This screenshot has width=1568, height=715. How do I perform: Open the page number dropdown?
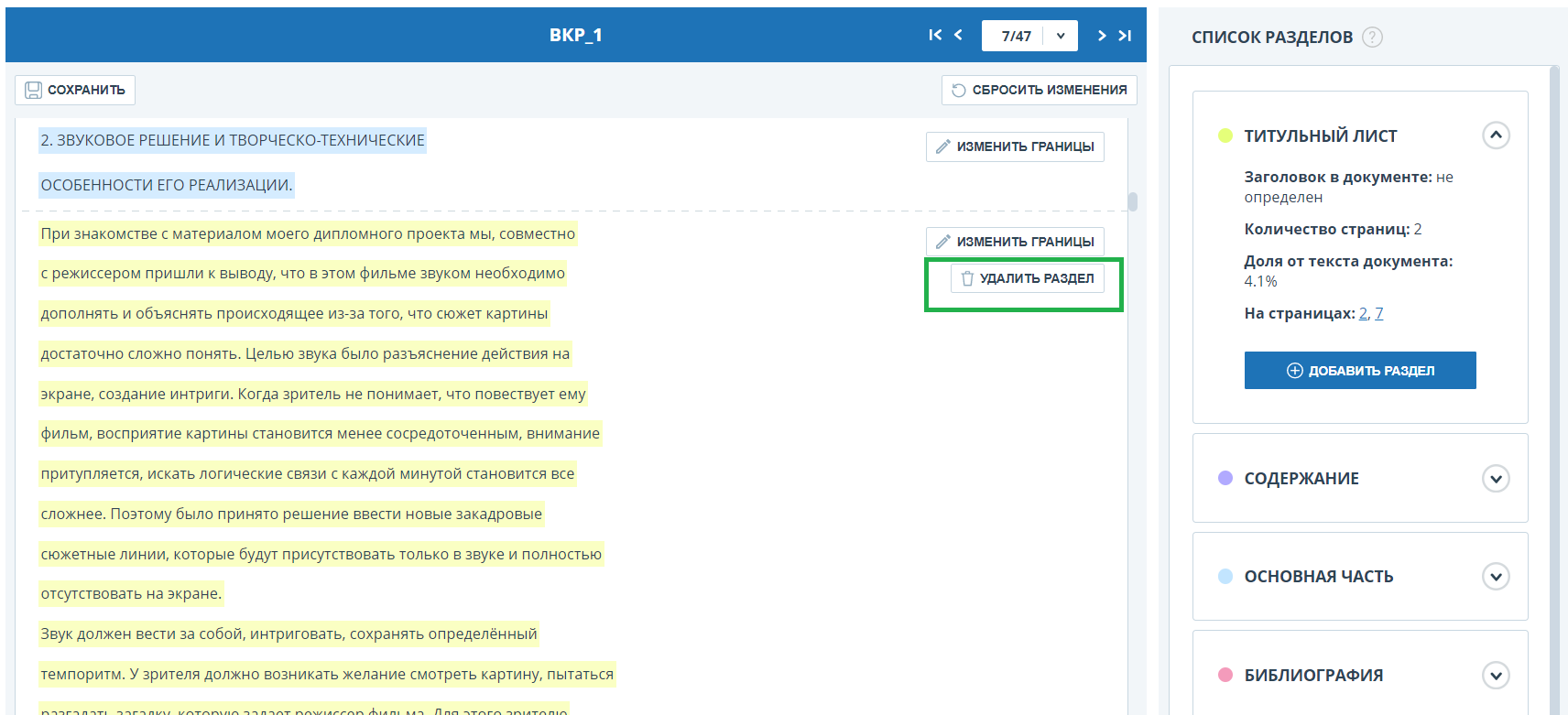[1061, 36]
